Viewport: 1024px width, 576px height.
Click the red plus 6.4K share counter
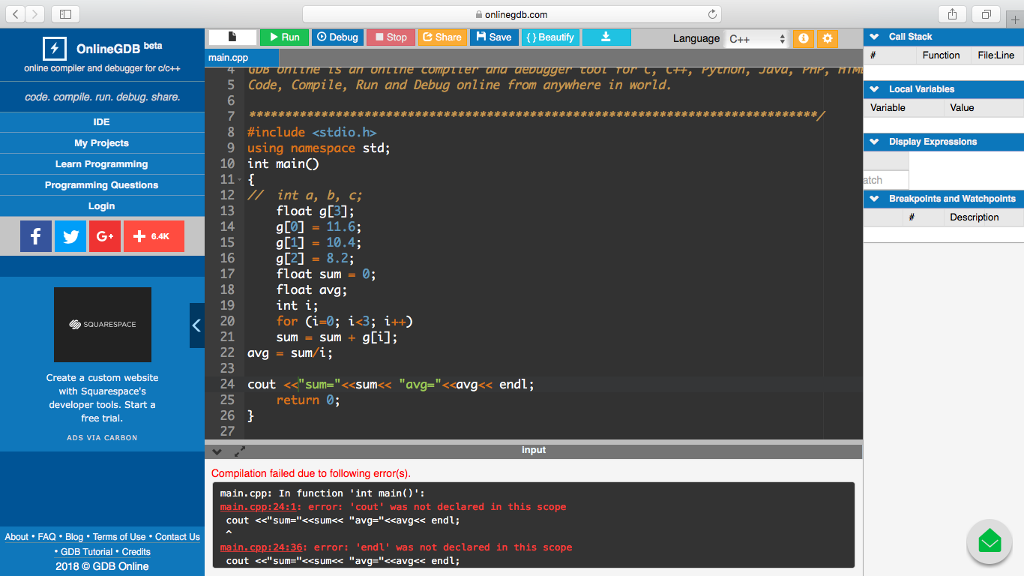tap(154, 236)
